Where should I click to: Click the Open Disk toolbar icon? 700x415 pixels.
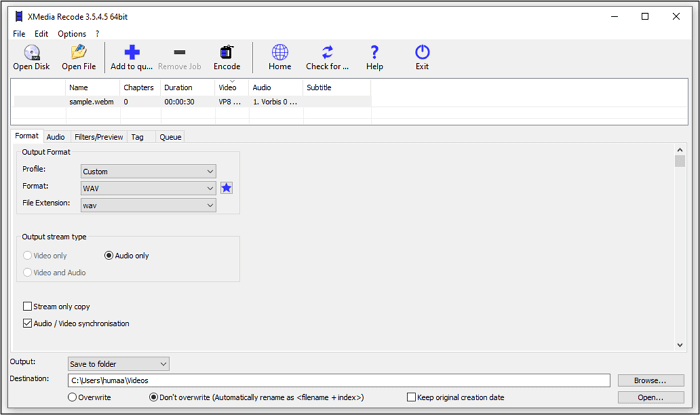32,53
